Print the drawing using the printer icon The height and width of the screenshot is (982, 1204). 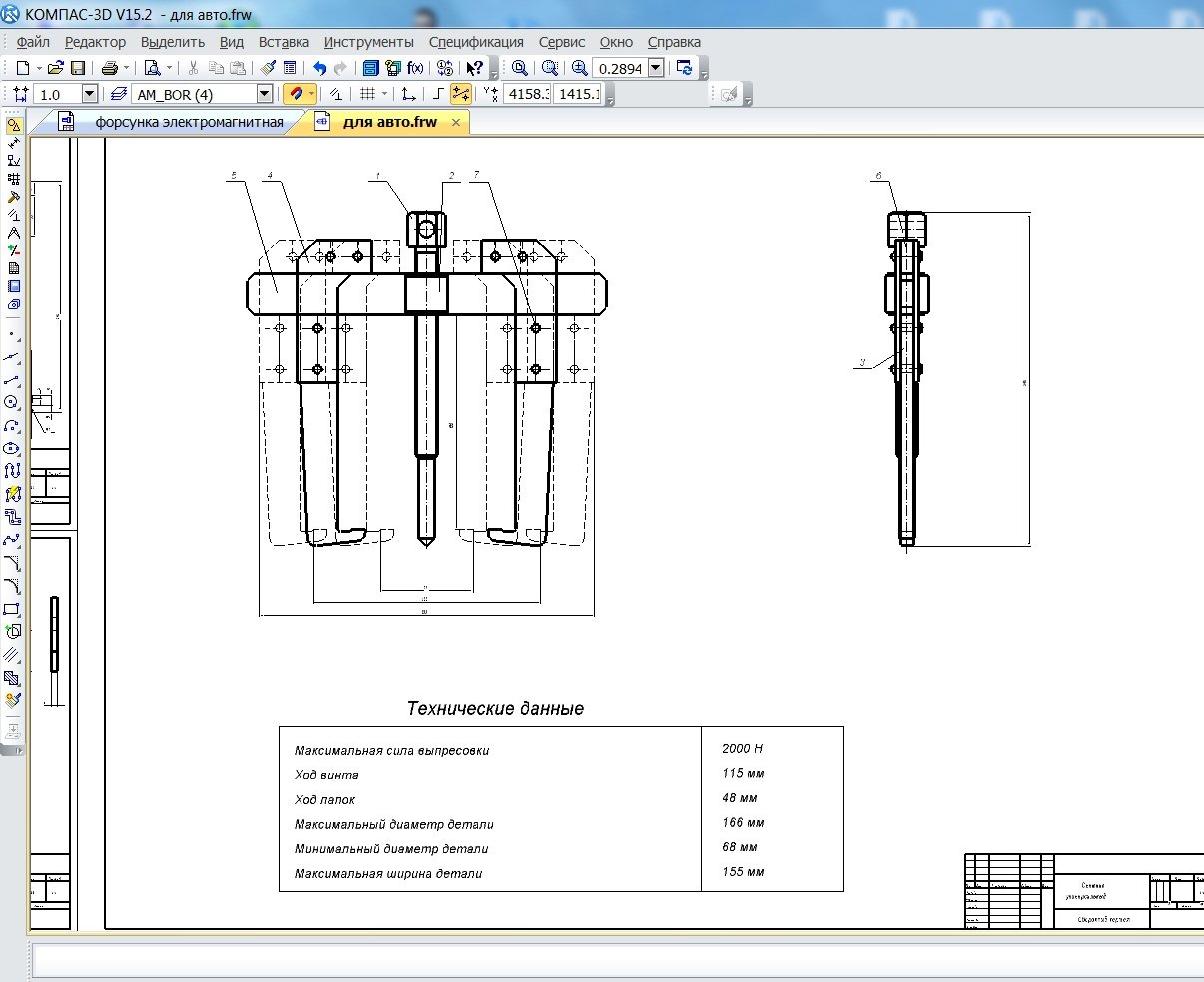pos(110,68)
